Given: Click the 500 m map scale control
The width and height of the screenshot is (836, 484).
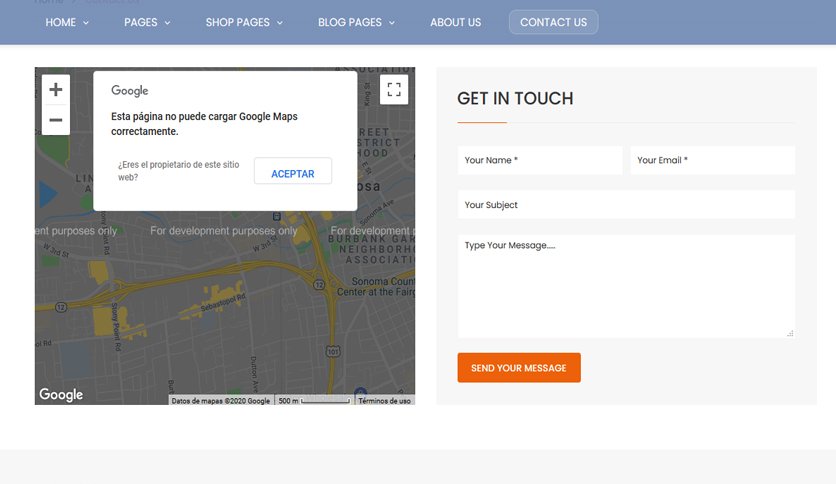Looking at the screenshot, I should (x=314, y=401).
